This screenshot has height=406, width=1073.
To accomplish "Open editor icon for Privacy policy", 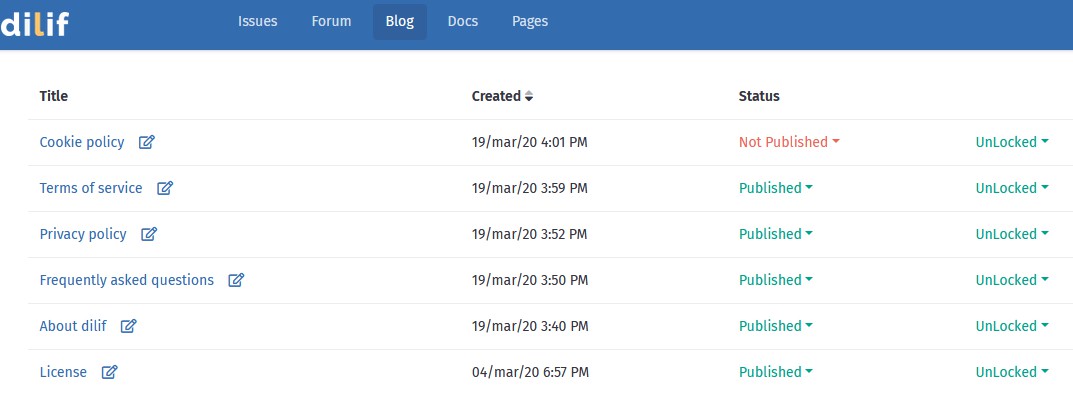I will (149, 233).
